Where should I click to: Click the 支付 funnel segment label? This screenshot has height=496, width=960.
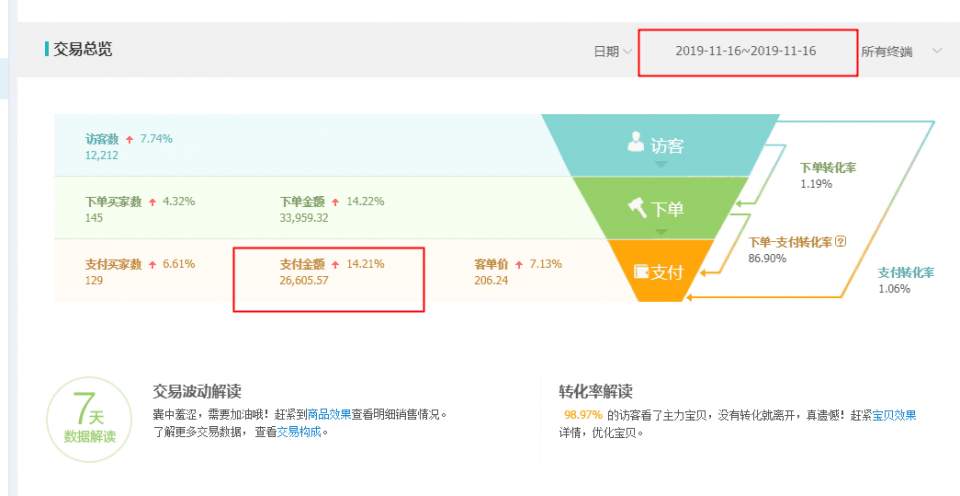click(667, 271)
